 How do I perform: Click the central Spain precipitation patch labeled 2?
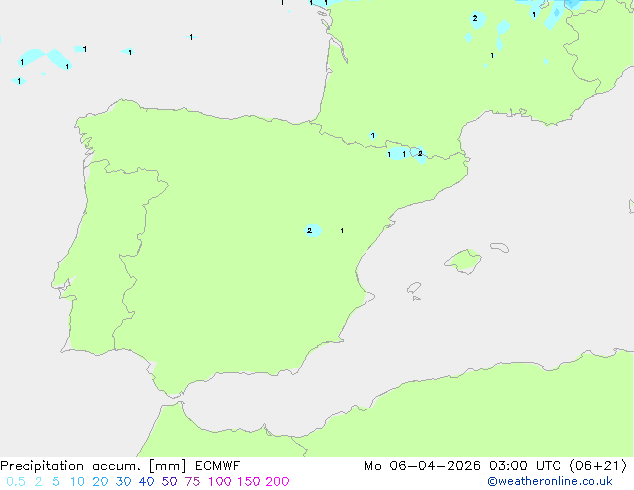pos(313,230)
